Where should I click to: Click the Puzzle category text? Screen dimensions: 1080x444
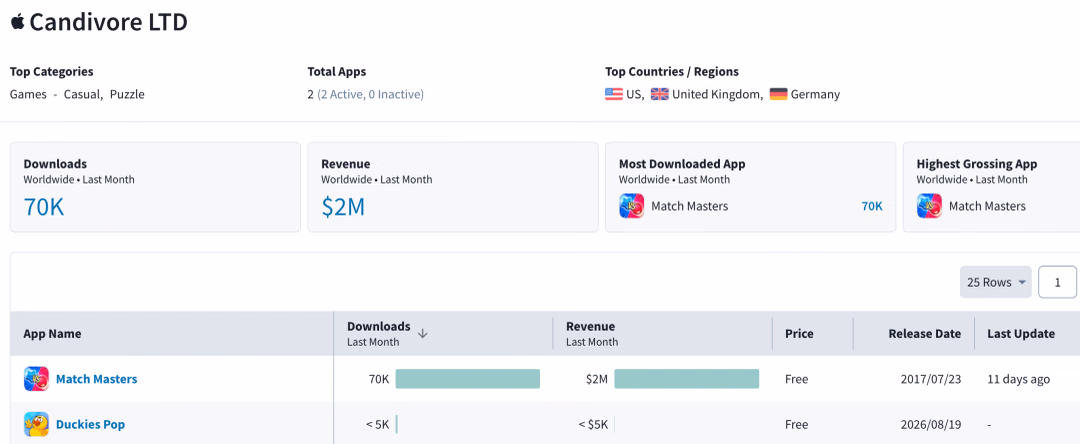coord(127,94)
